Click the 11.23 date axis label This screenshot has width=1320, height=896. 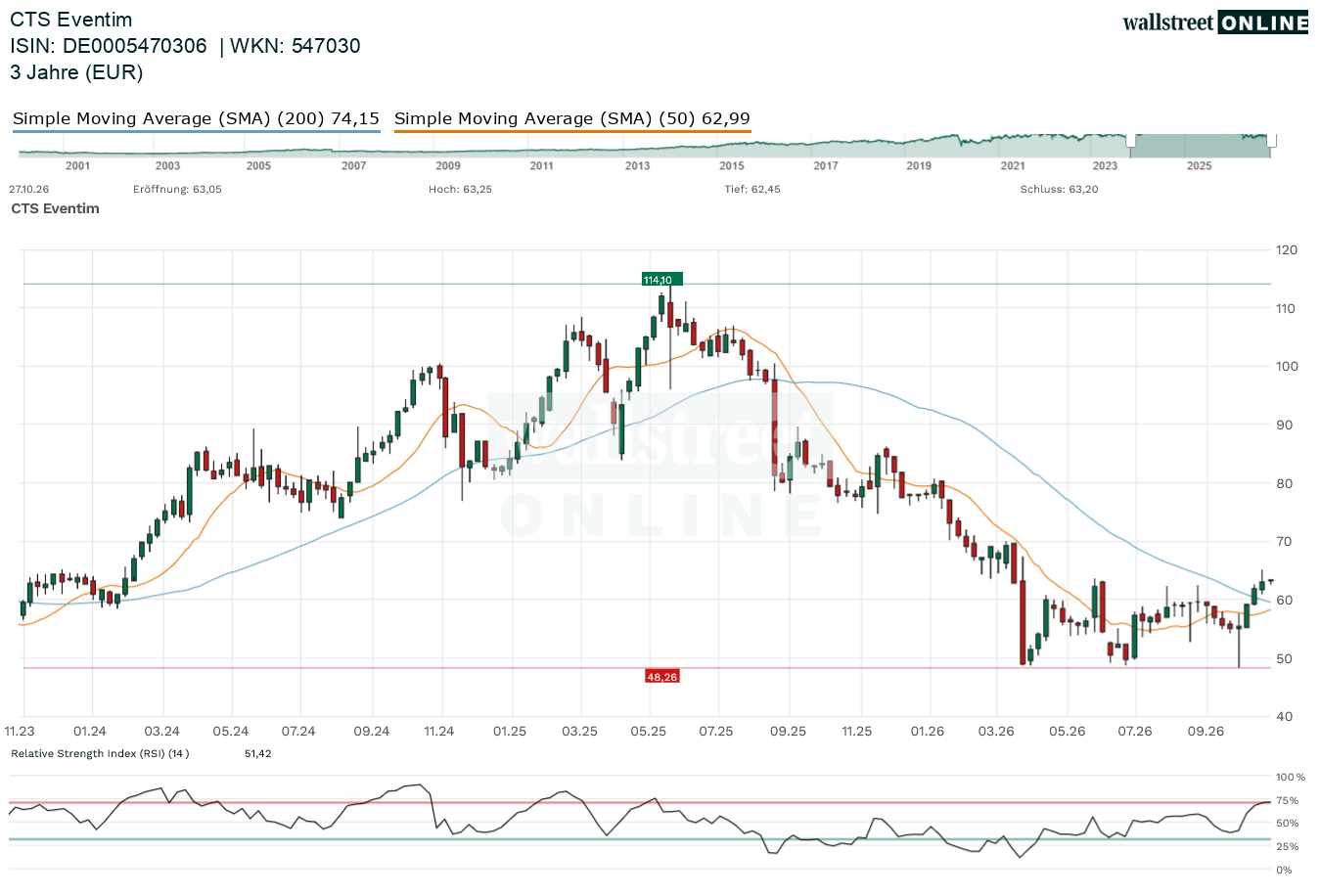pos(20,732)
